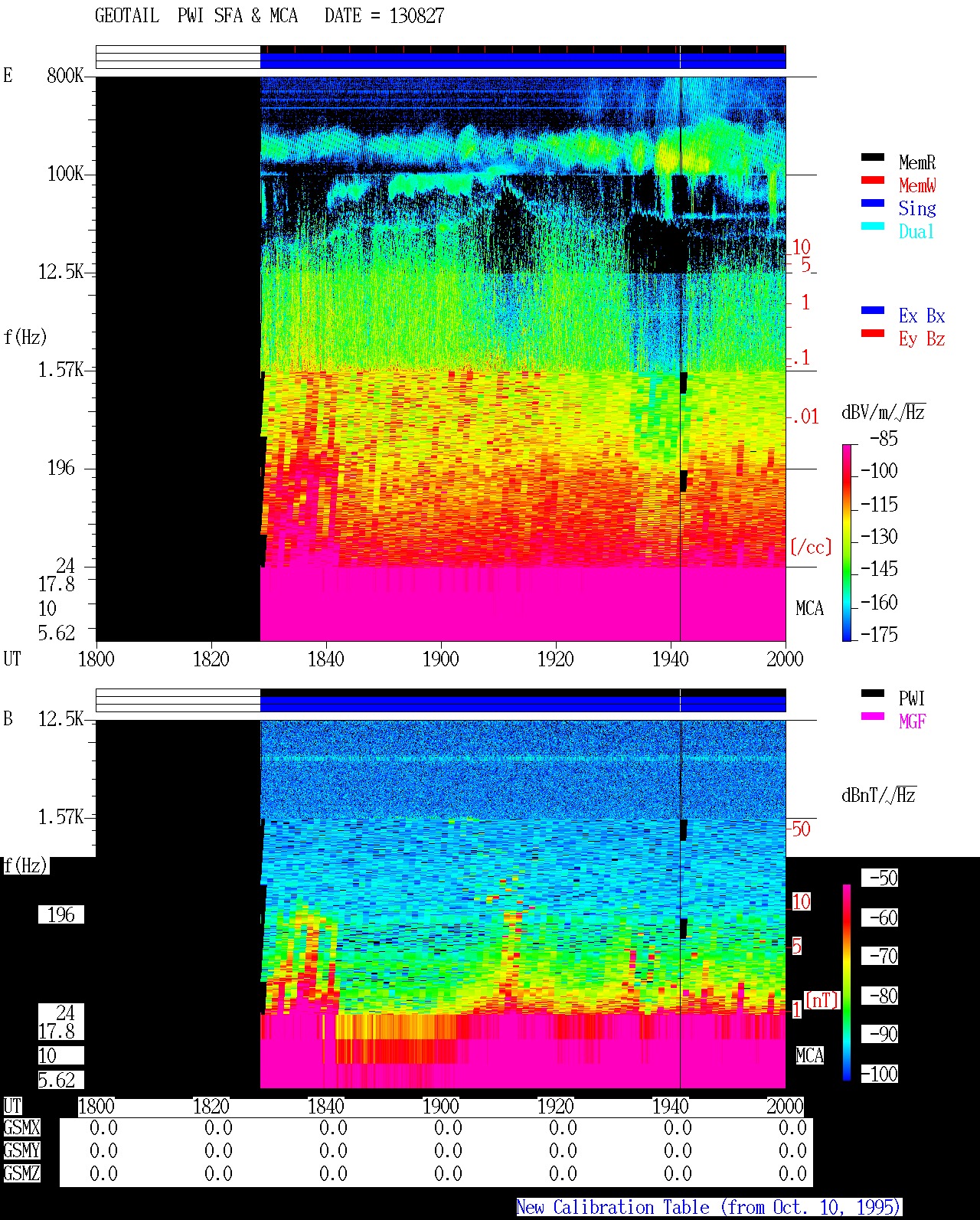Click the E panel's 196 Hz axis label
The height and width of the screenshot is (1220, 980).
pos(61,467)
